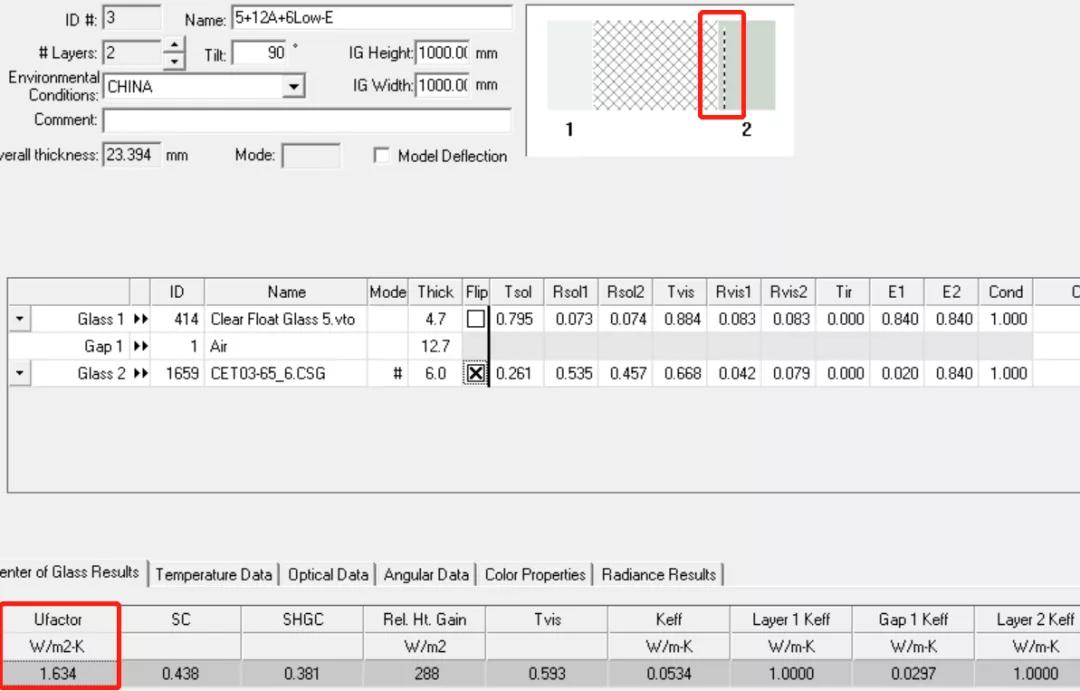Check the Flip box for Glass 1
The width and height of the screenshot is (1080, 691).
tap(476, 319)
